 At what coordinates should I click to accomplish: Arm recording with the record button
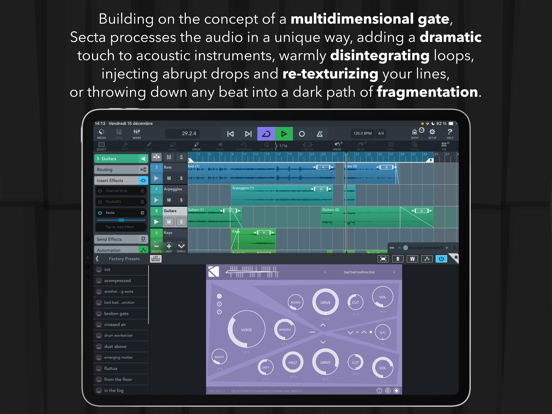(302, 134)
